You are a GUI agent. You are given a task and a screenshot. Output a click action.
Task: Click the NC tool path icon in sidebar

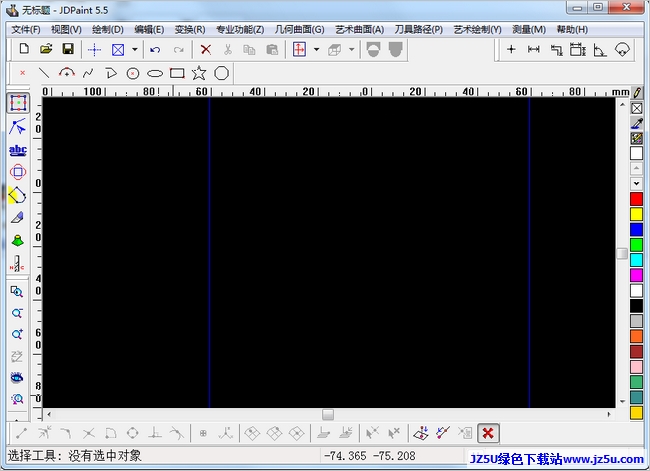pyautogui.click(x=17, y=264)
